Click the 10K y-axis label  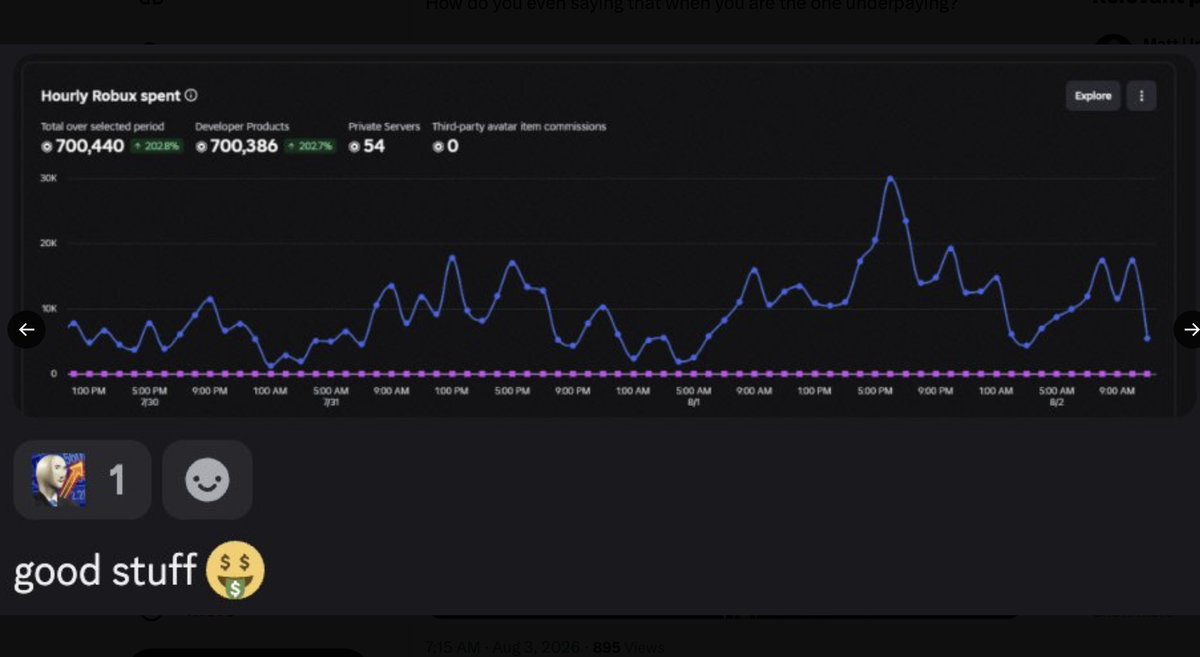coord(49,309)
